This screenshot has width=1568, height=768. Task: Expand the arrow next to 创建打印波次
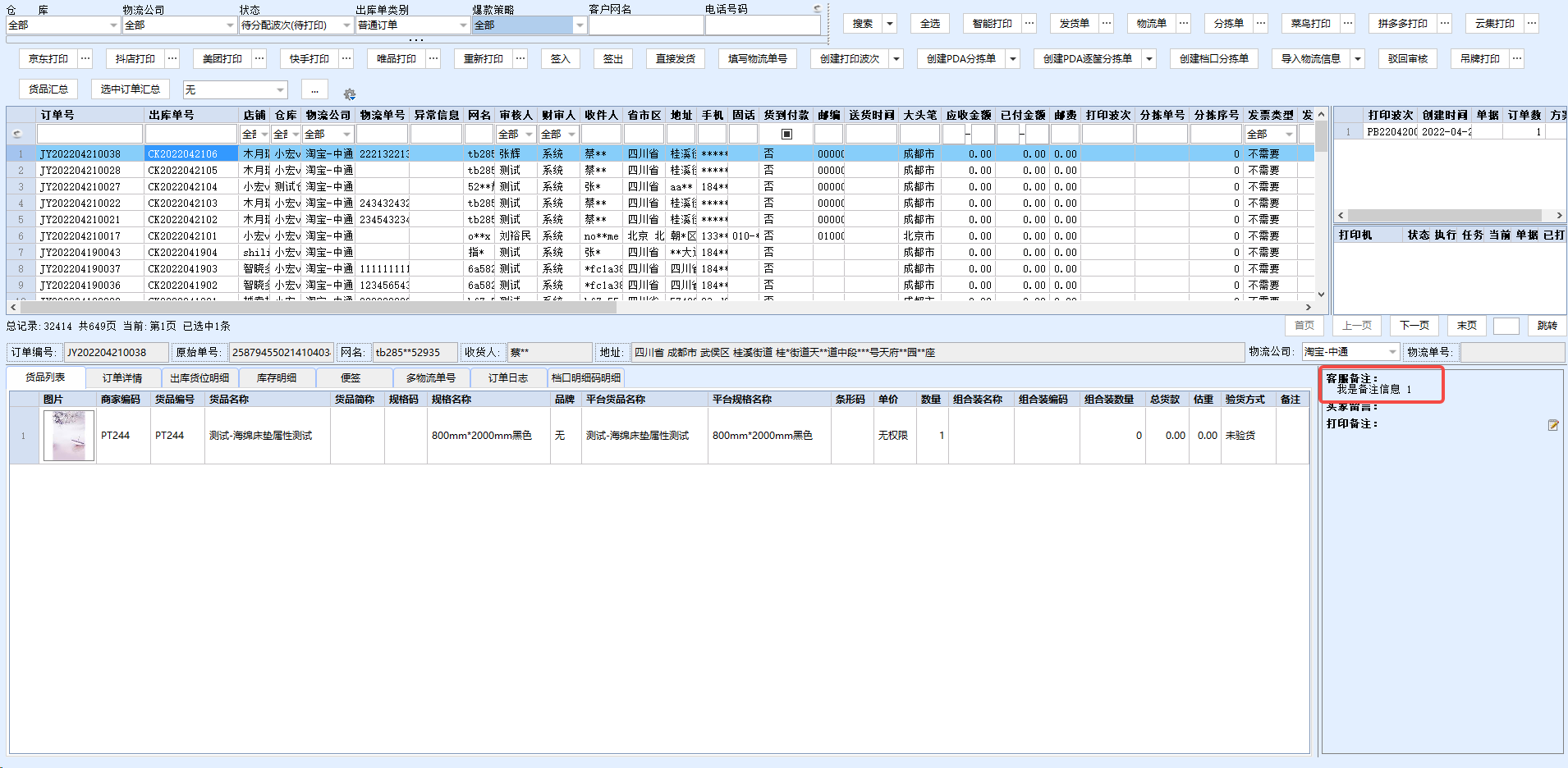(896, 59)
